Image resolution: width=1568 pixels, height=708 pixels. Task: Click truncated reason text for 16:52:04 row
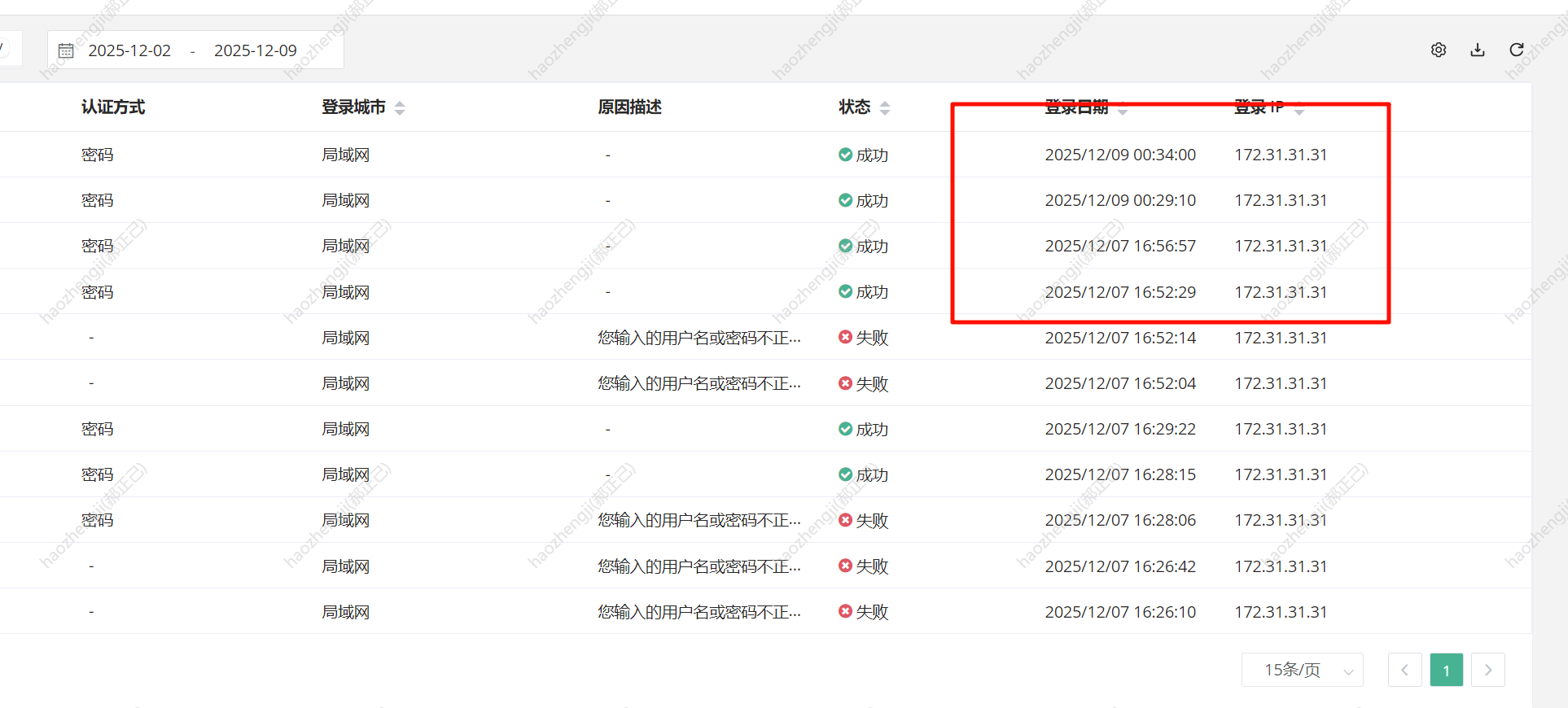699,383
